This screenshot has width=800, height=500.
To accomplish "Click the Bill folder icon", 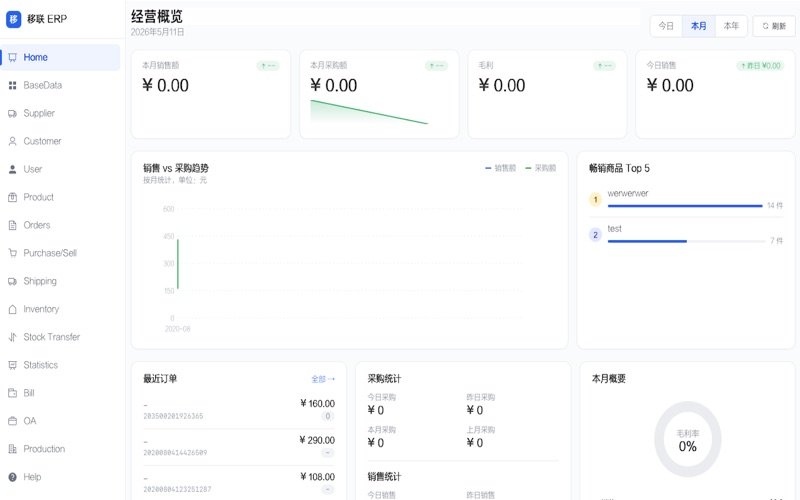I will (12, 393).
